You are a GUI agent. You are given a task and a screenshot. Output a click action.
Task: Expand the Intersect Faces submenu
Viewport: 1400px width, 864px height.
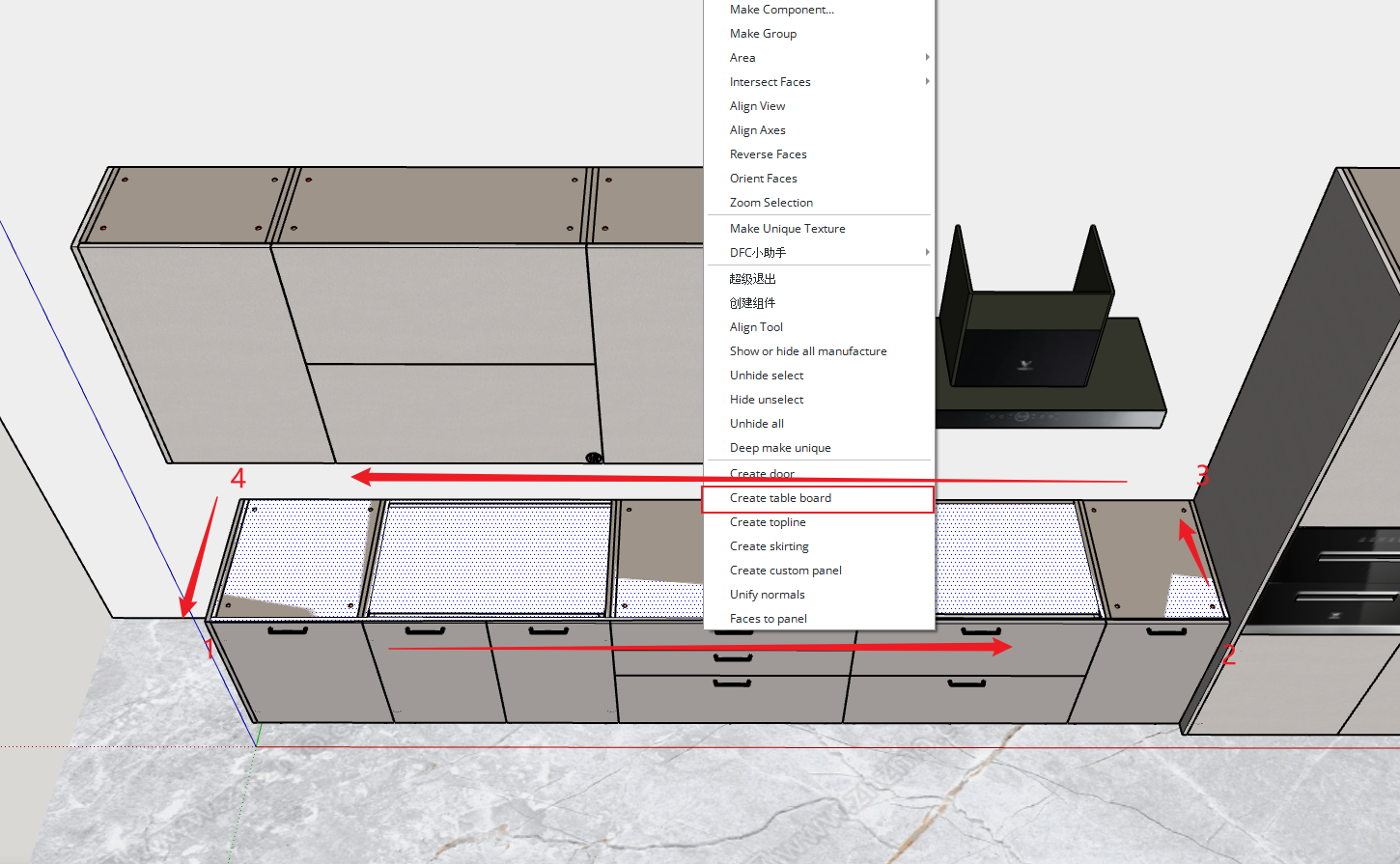tap(927, 82)
